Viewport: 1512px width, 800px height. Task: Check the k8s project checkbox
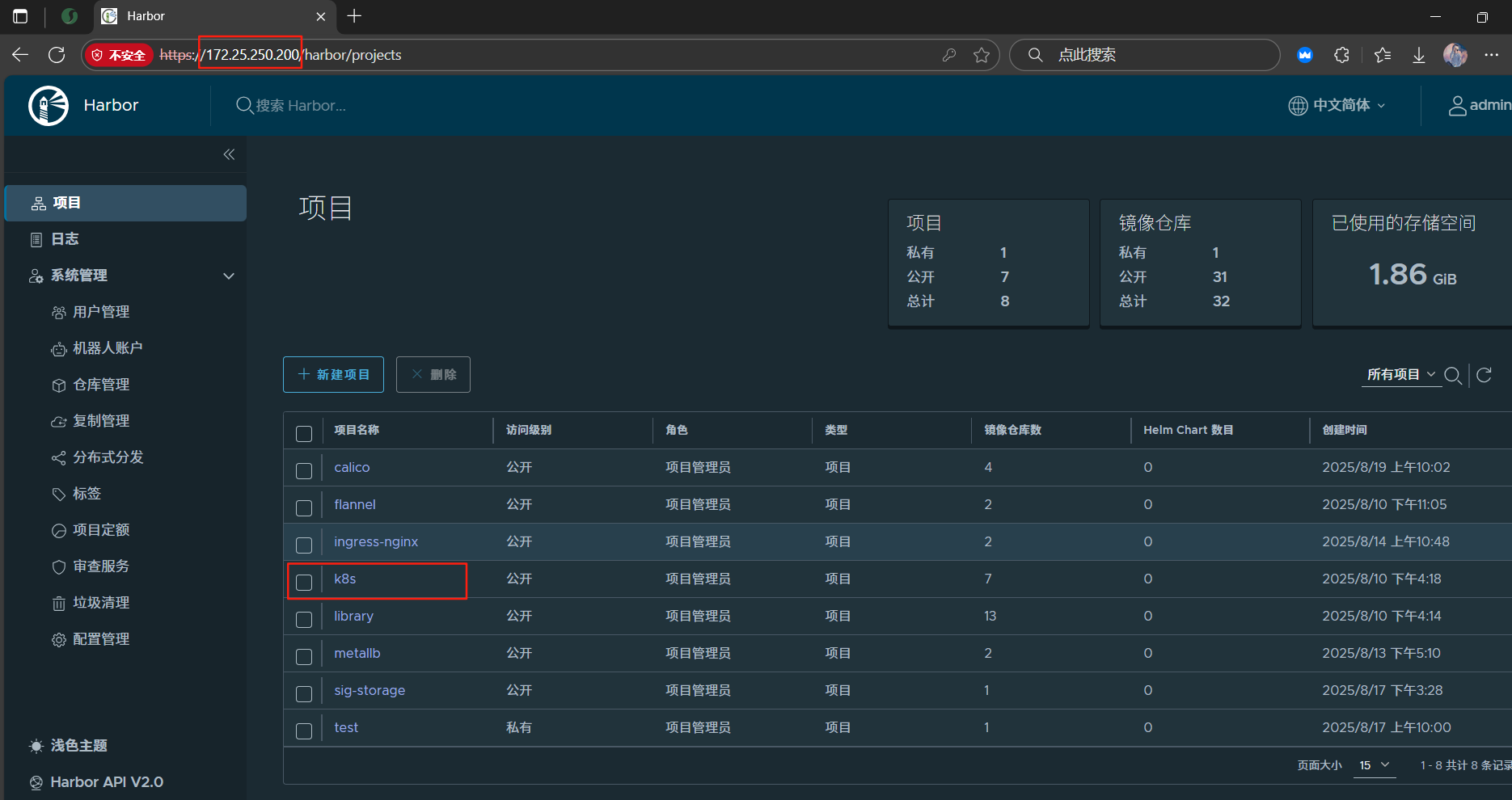(304, 583)
